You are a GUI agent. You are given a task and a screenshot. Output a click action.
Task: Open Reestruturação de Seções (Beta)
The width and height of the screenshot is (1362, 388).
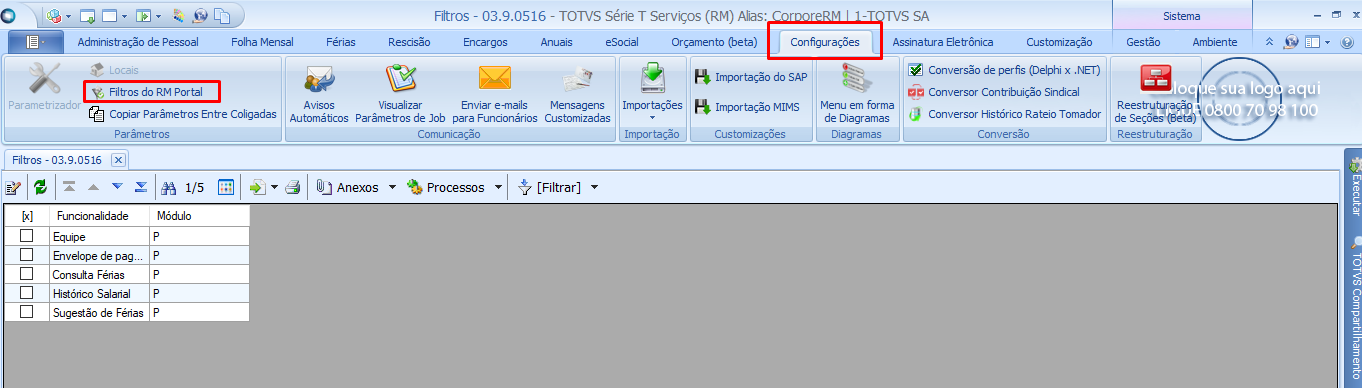(x=1155, y=94)
